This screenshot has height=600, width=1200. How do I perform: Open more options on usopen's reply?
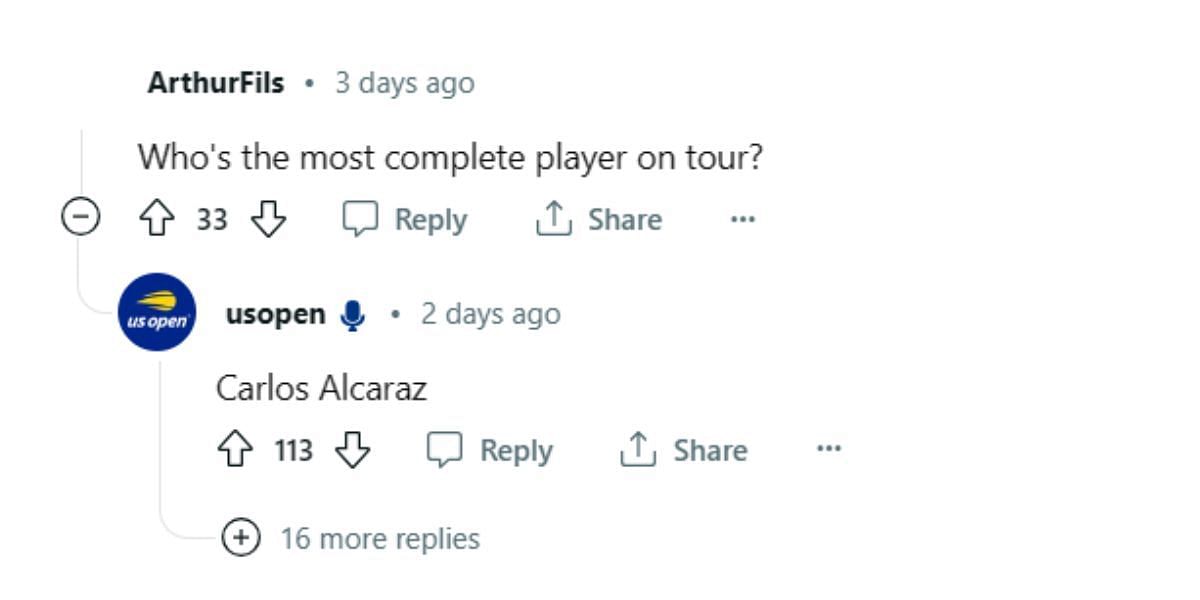click(828, 450)
